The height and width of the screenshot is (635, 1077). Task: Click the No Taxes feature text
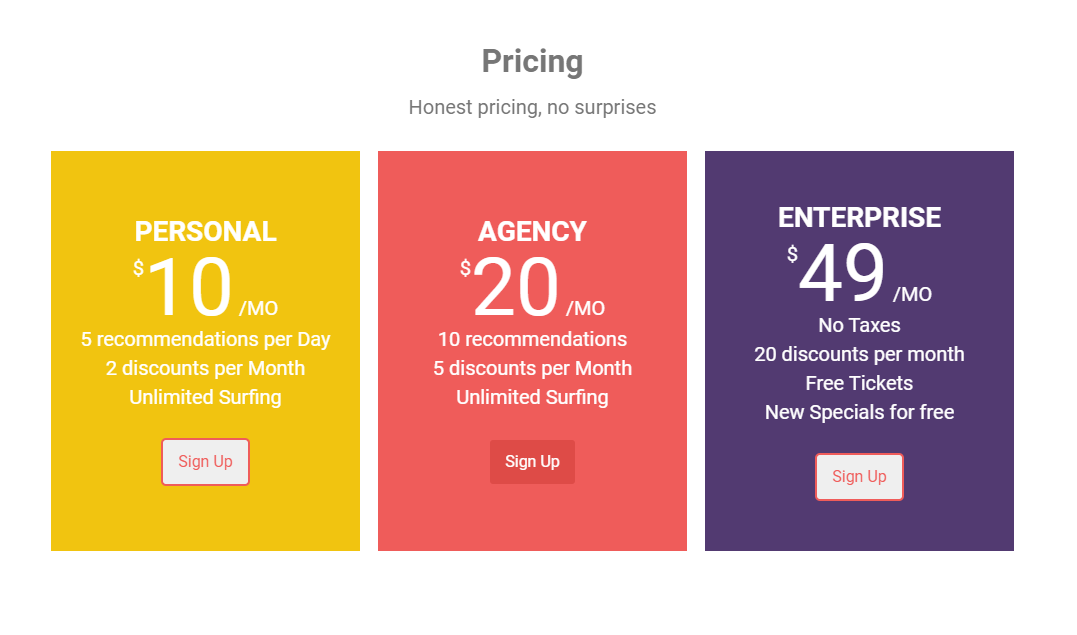(x=859, y=325)
